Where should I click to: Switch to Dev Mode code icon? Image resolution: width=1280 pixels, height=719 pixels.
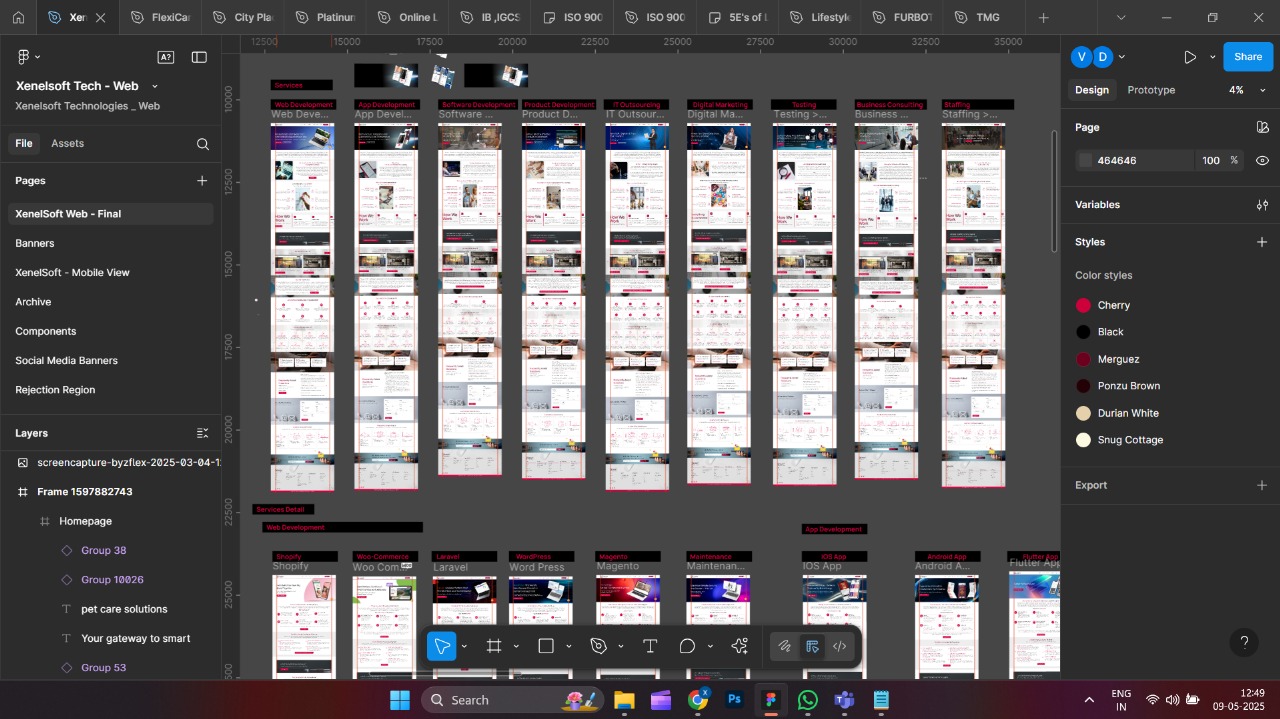point(840,646)
